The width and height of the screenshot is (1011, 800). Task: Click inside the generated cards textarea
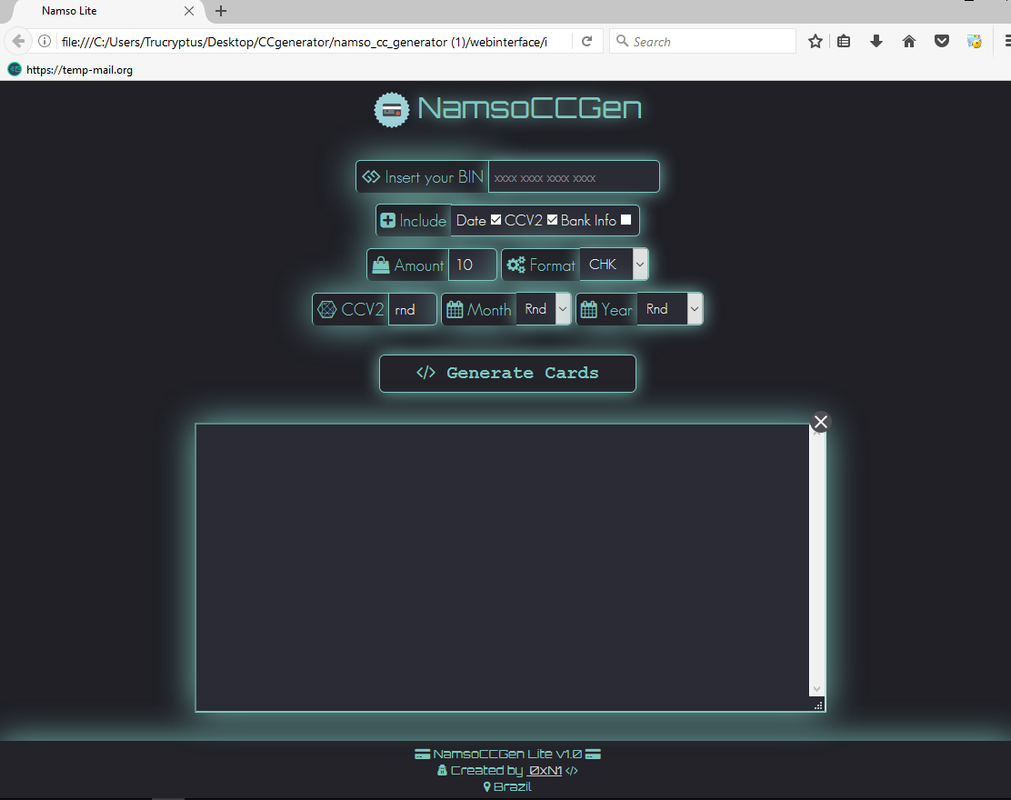click(x=503, y=567)
